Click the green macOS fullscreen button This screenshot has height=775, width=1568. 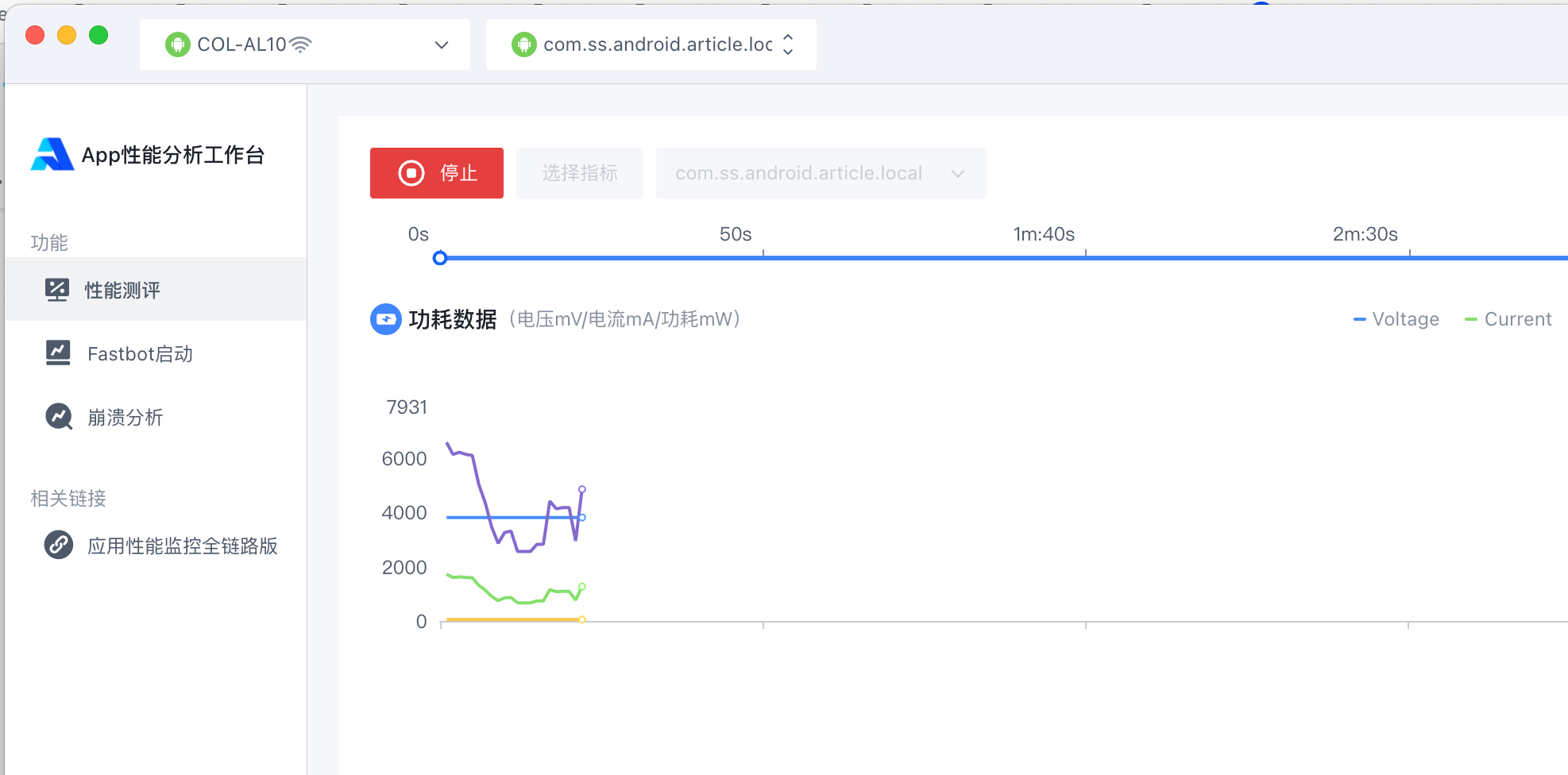point(98,35)
